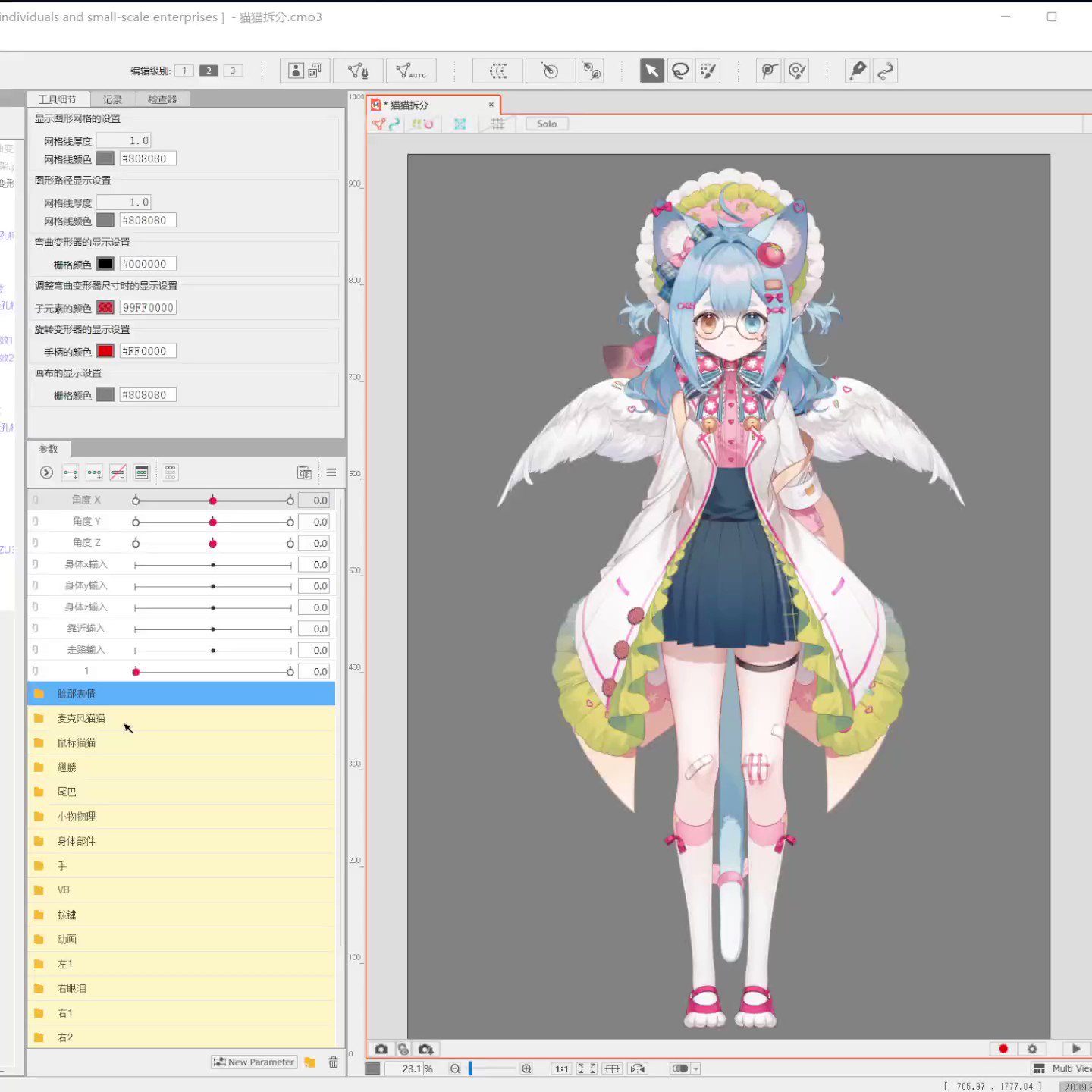The image size is (1092, 1092).
Task: Toggle the grid display icon in canvas toolbar
Action: pyautogui.click(x=497, y=124)
